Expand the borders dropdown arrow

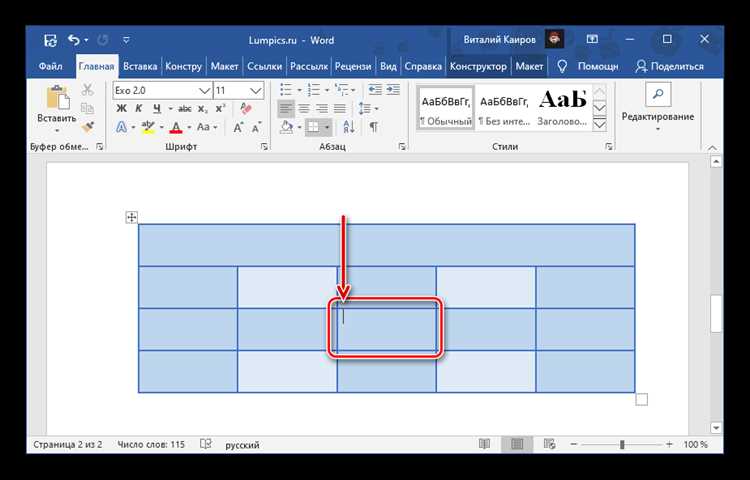point(327,127)
